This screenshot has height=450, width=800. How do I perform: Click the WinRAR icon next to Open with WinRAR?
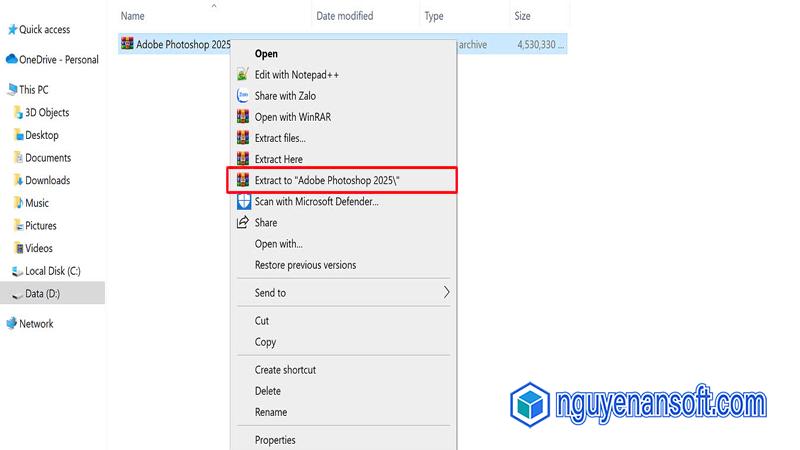[x=243, y=117]
